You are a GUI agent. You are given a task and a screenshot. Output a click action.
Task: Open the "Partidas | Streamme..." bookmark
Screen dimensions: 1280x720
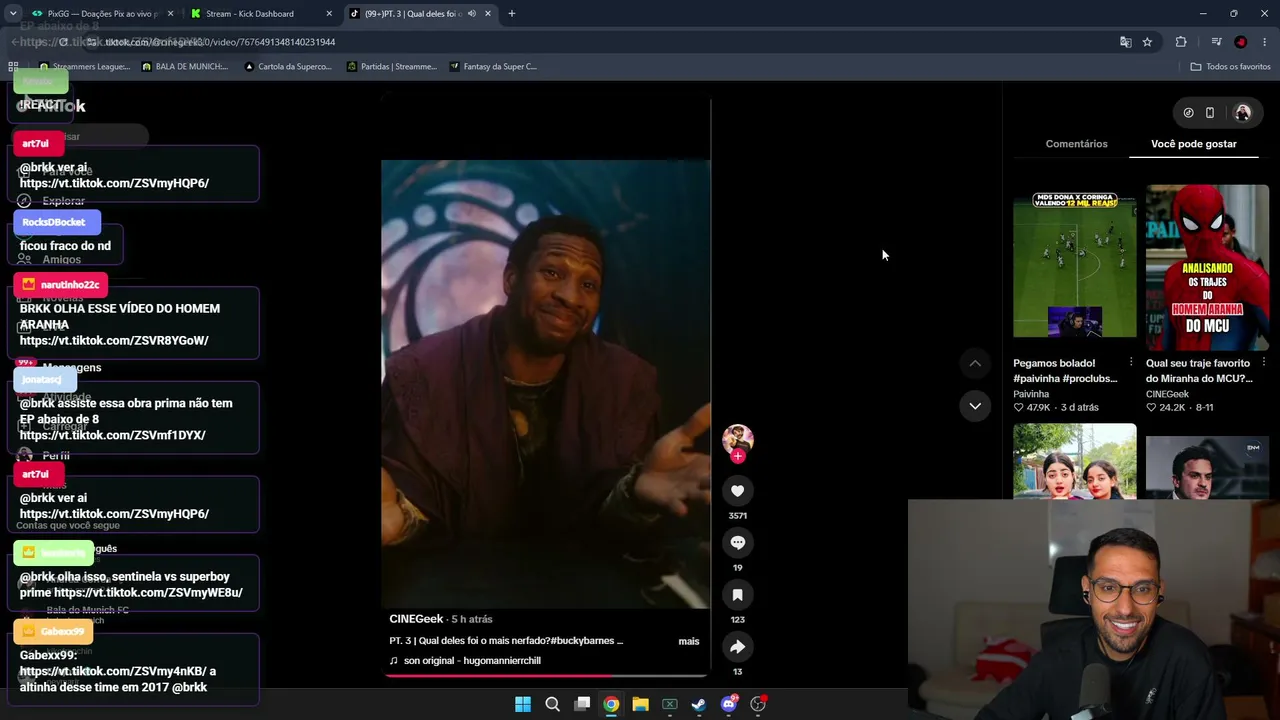tap(391, 67)
